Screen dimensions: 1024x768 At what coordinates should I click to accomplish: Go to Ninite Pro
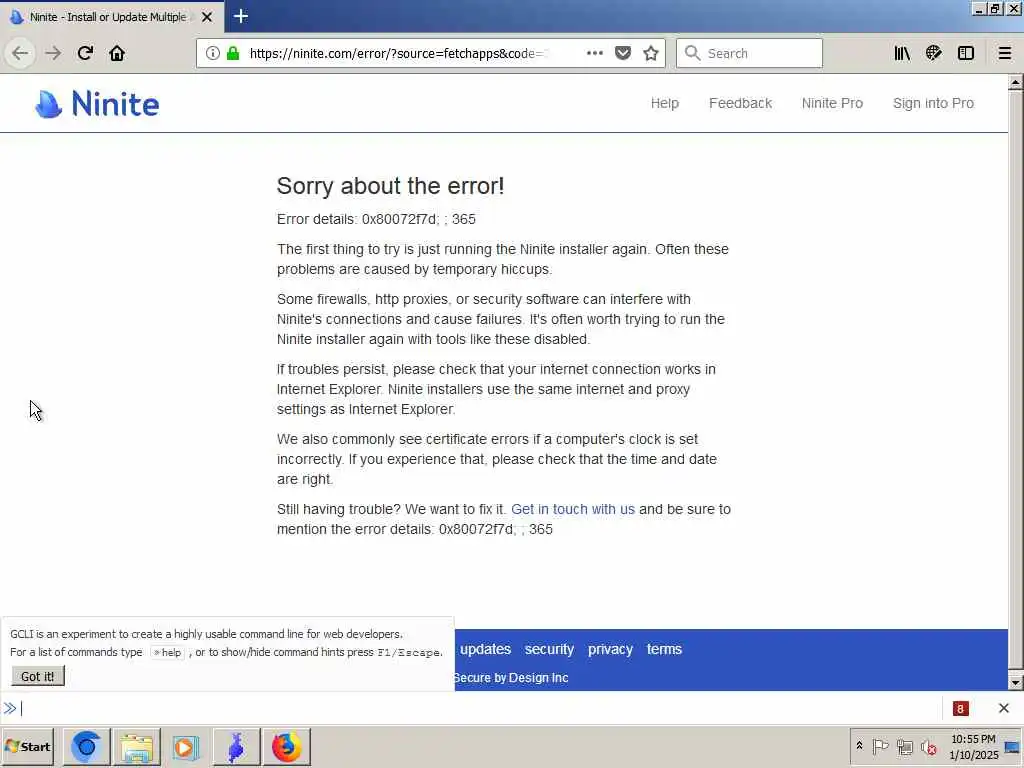pyautogui.click(x=832, y=103)
